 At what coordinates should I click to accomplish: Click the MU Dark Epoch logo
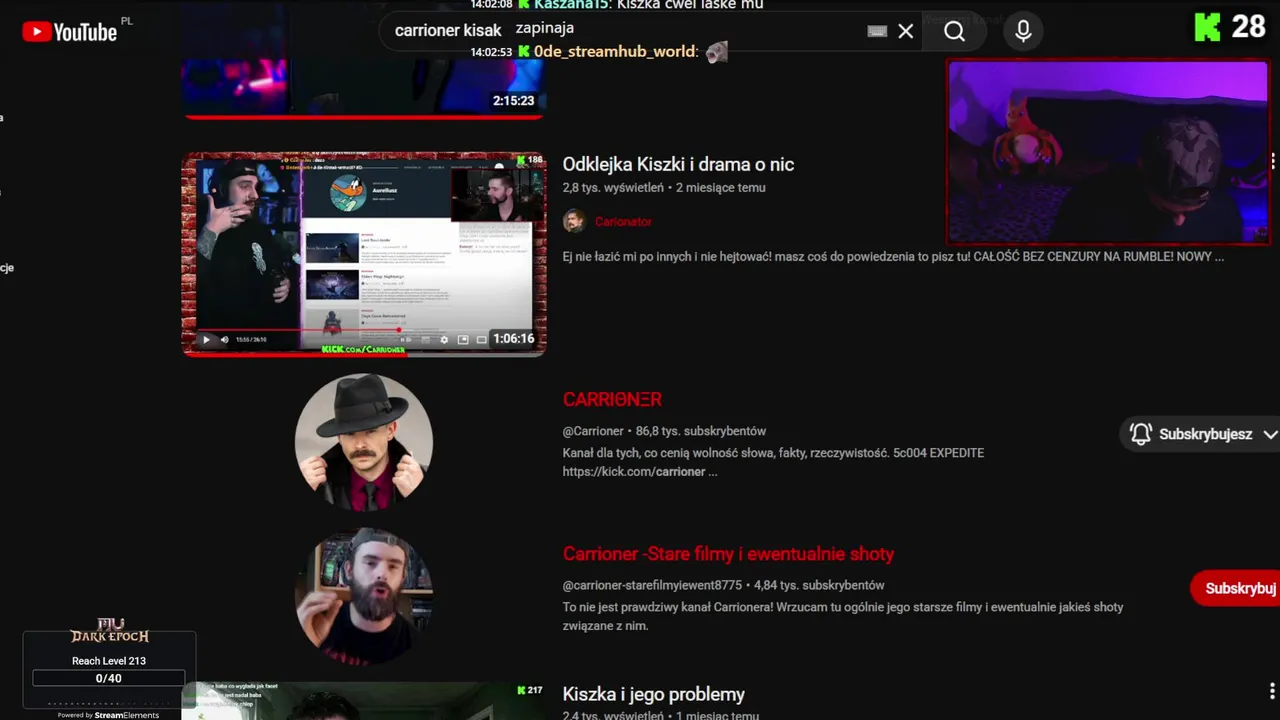110,631
